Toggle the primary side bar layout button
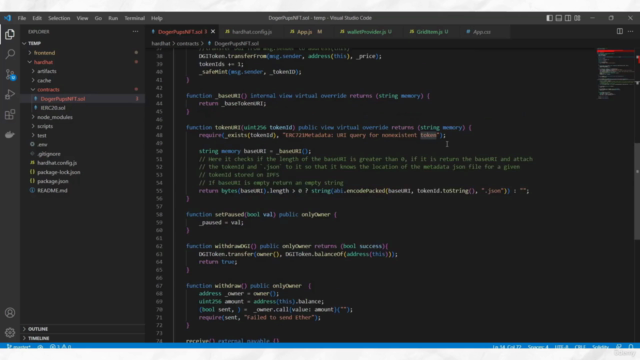The image size is (640, 360). point(549,18)
